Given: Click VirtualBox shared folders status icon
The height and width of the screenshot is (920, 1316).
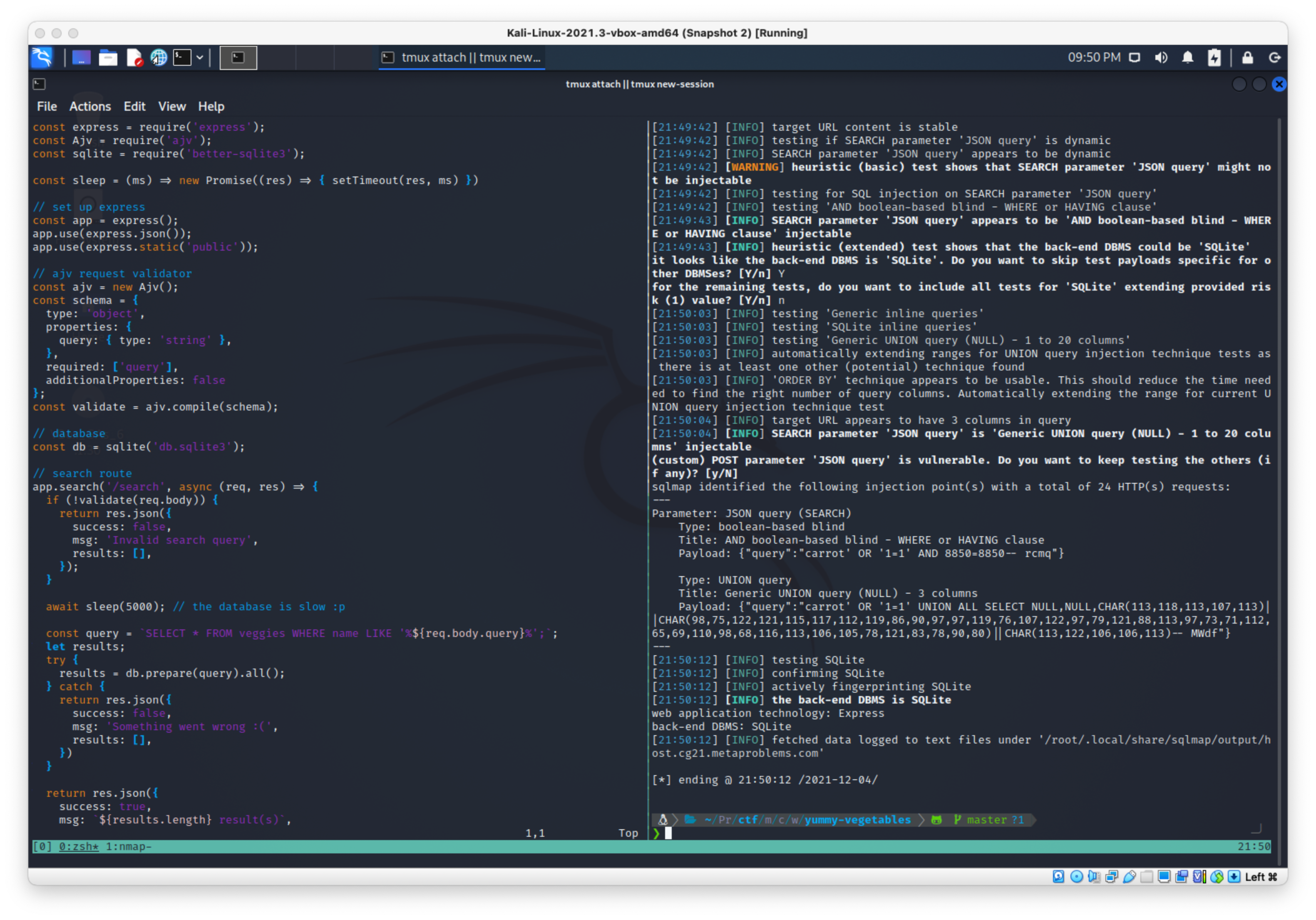Looking at the screenshot, I should tap(1147, 876).
